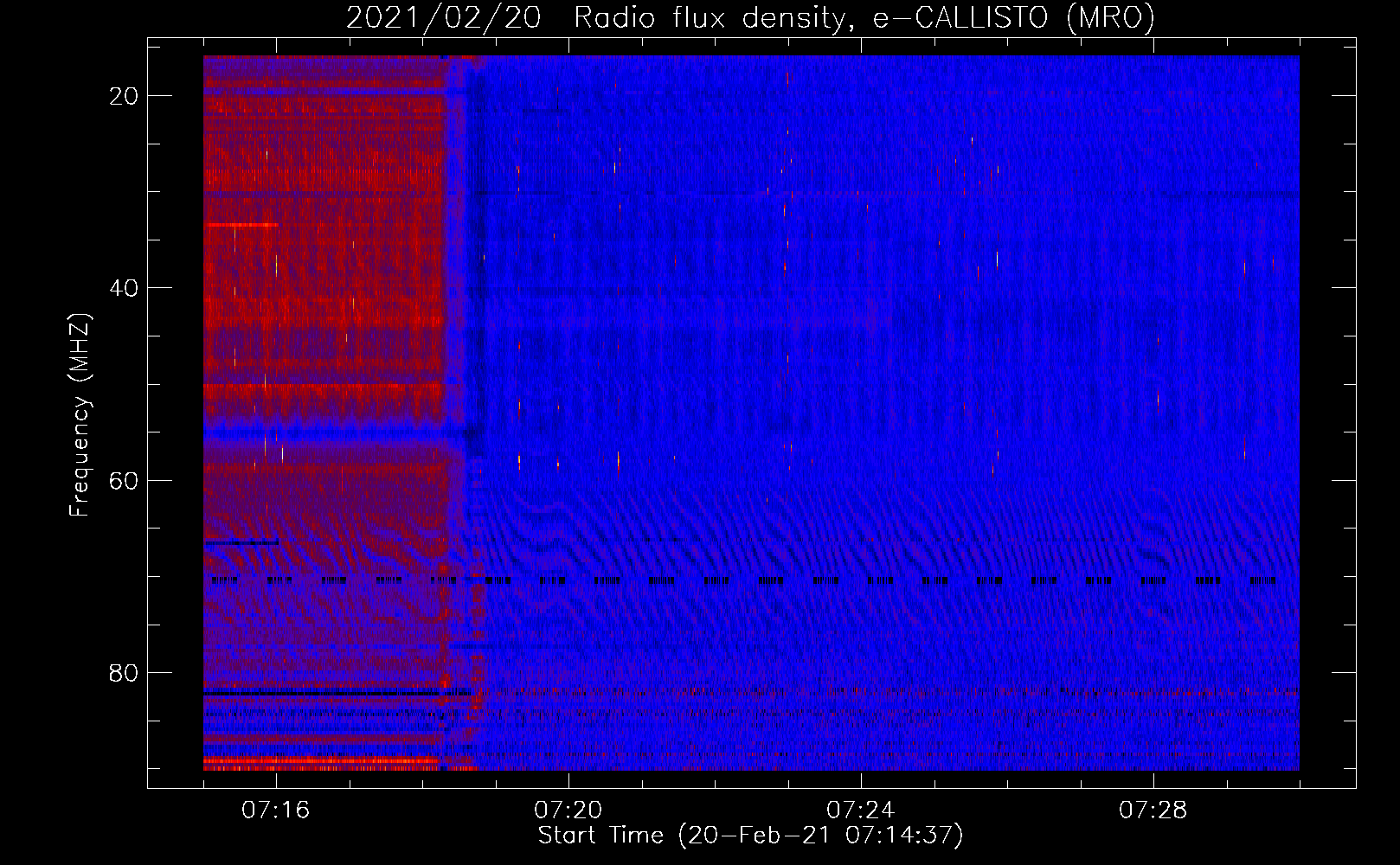Click the 07:20 time tick label
Screen dimensions: 1400x865
point(568,811)
